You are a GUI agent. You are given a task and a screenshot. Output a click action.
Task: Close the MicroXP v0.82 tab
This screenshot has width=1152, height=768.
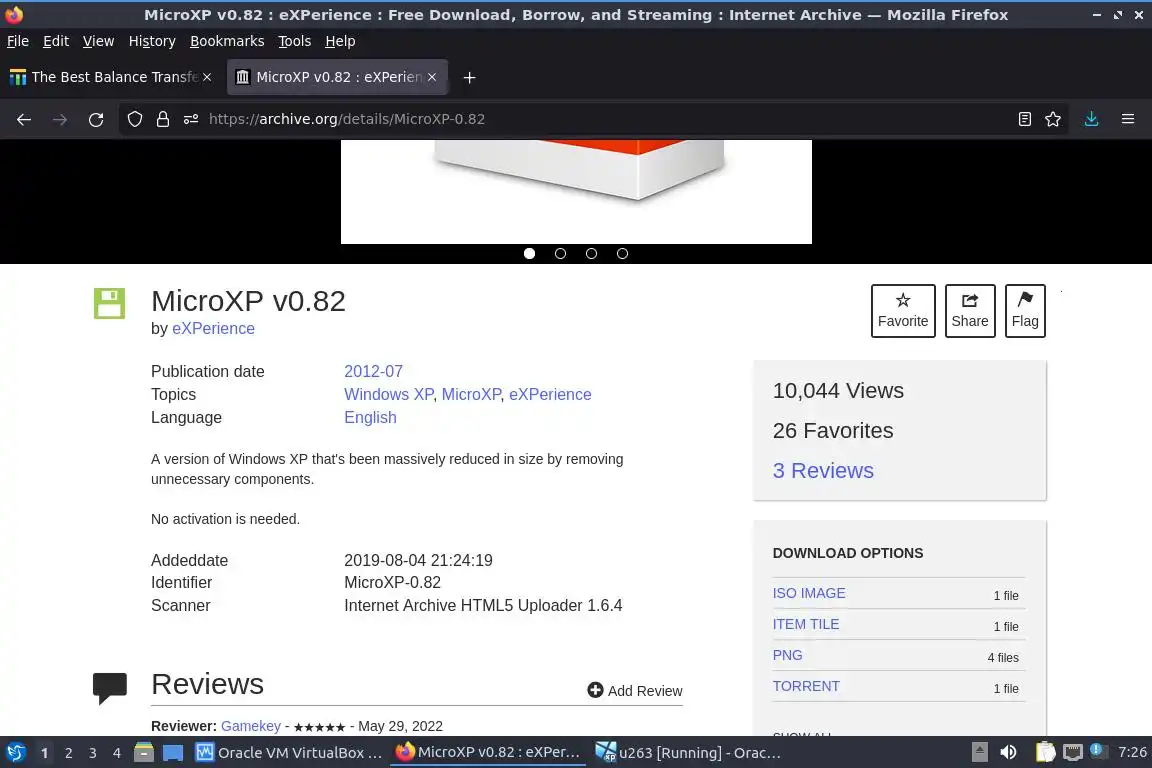432,77
